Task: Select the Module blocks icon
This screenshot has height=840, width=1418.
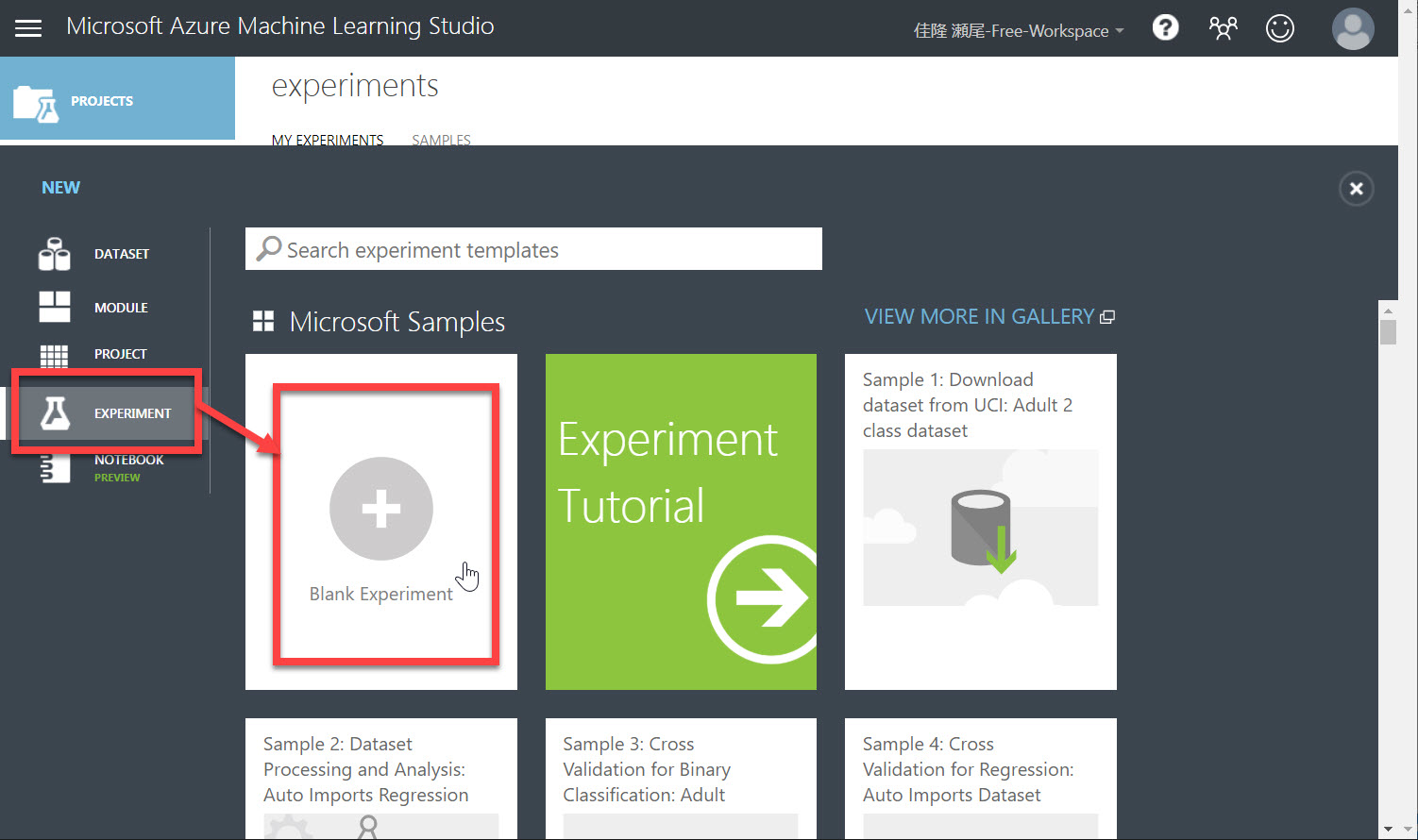Action: click(x=55, y=307)
